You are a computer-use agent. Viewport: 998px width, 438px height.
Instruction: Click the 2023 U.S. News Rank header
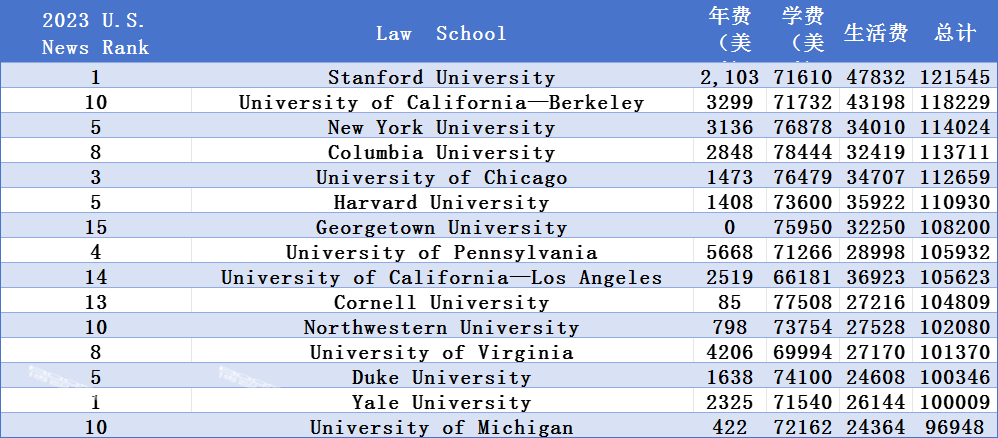(x=95, y=33)
